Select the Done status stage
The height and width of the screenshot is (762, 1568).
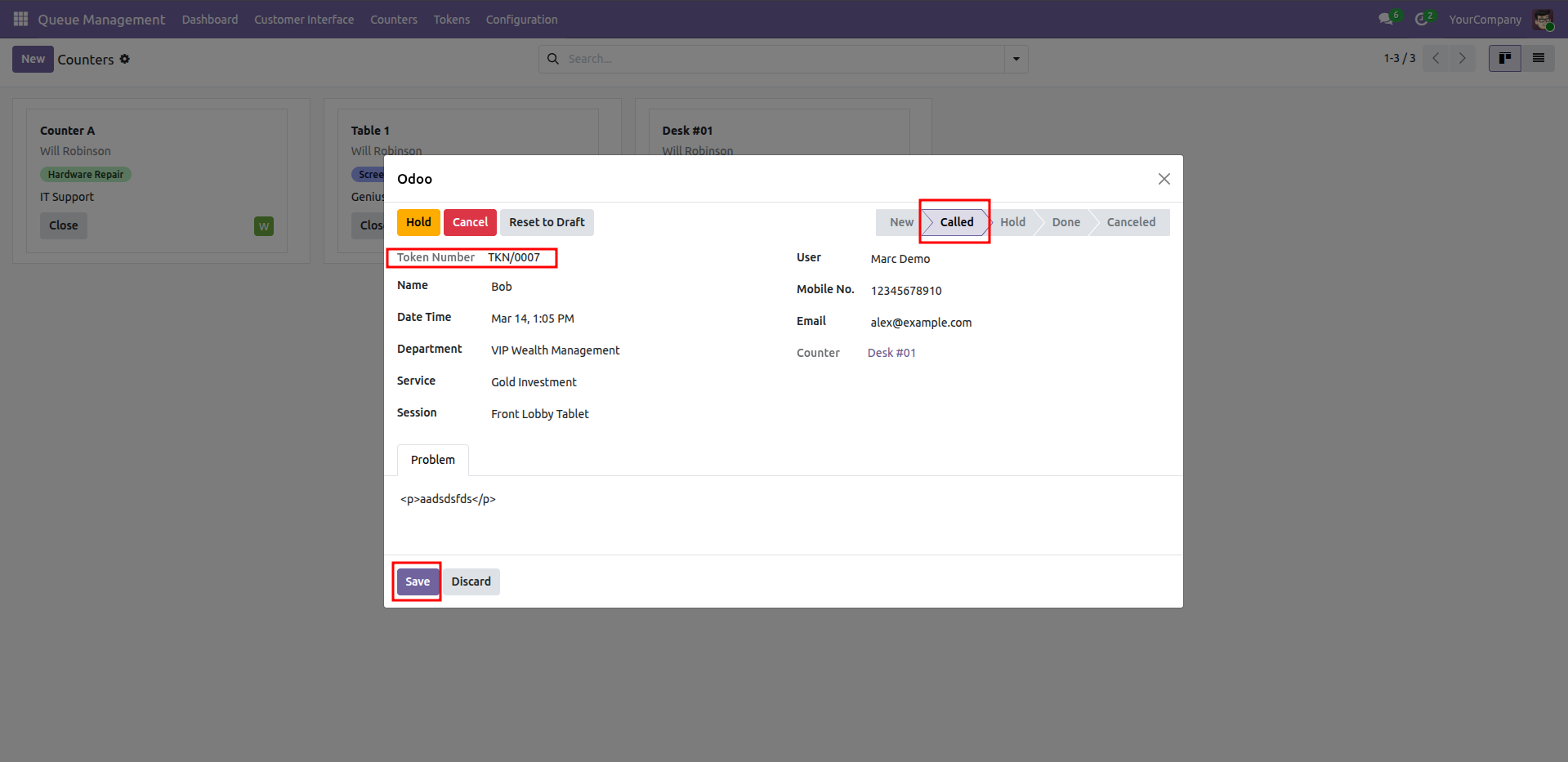(x=1065, y=222)
